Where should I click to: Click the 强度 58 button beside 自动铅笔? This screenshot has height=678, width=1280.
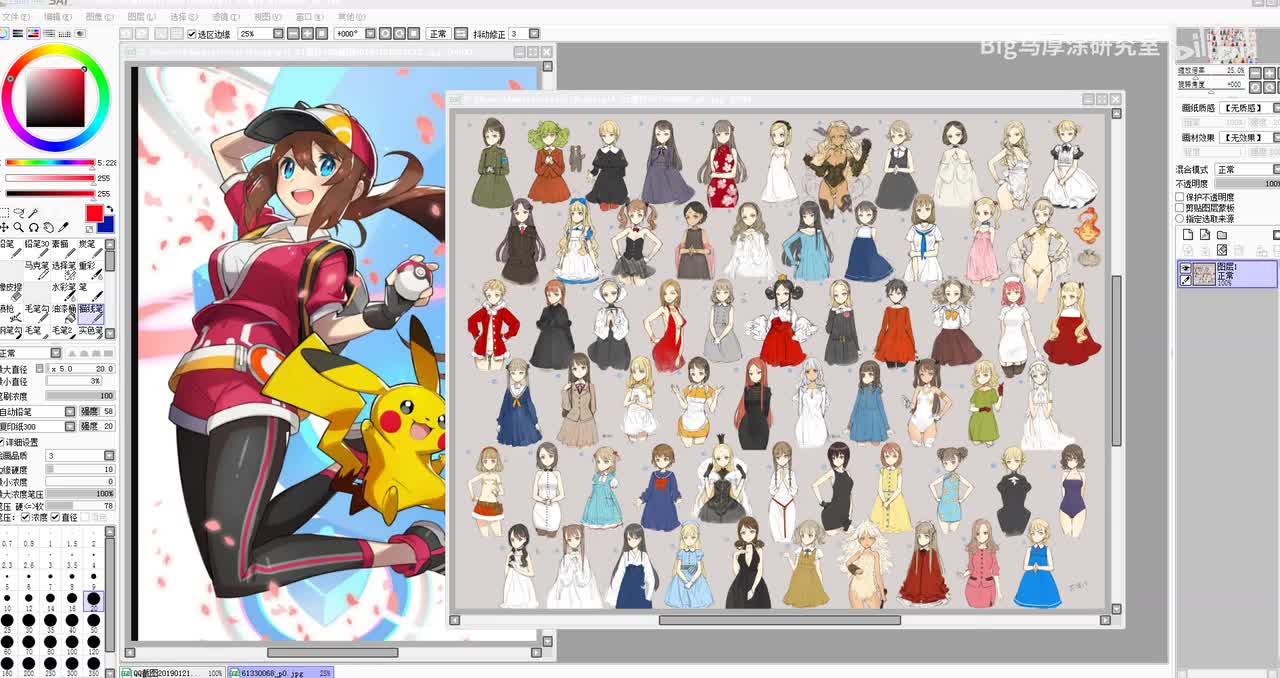(97, 411)
